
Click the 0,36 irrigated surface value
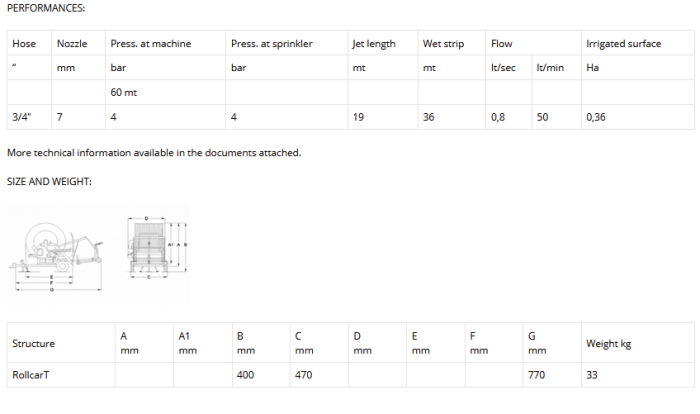(x=596, y=117)
